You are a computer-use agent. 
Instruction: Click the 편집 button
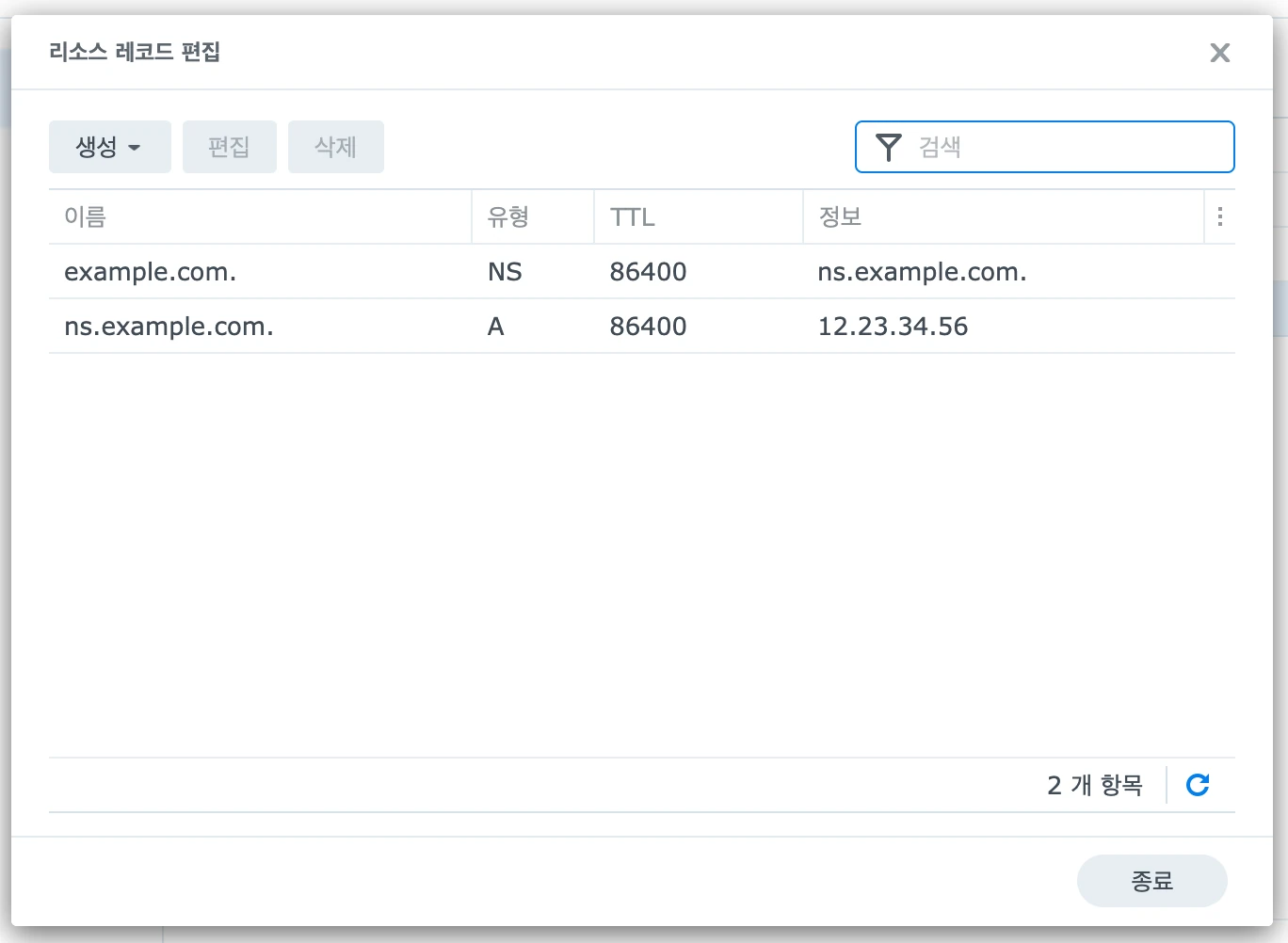coord(230,147)
